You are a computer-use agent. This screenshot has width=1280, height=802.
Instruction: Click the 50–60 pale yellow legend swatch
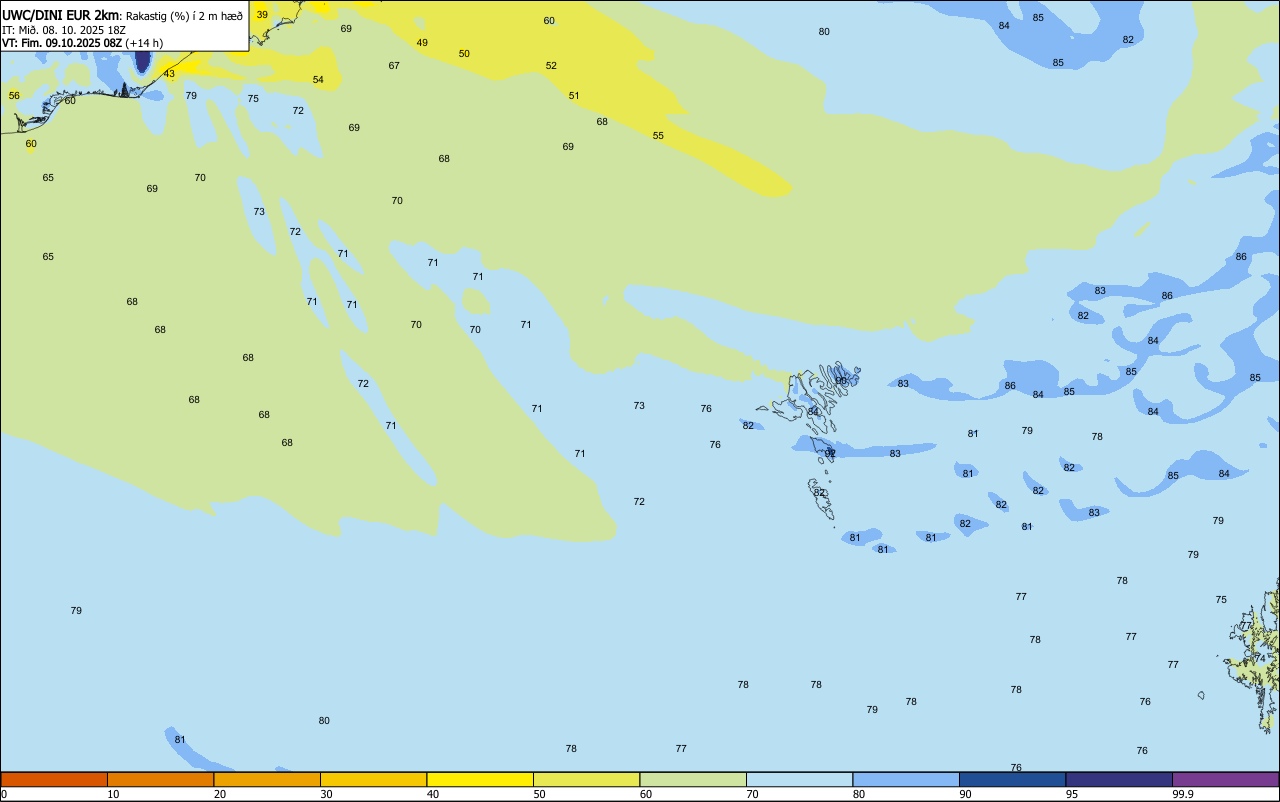(x=586, y=779)
